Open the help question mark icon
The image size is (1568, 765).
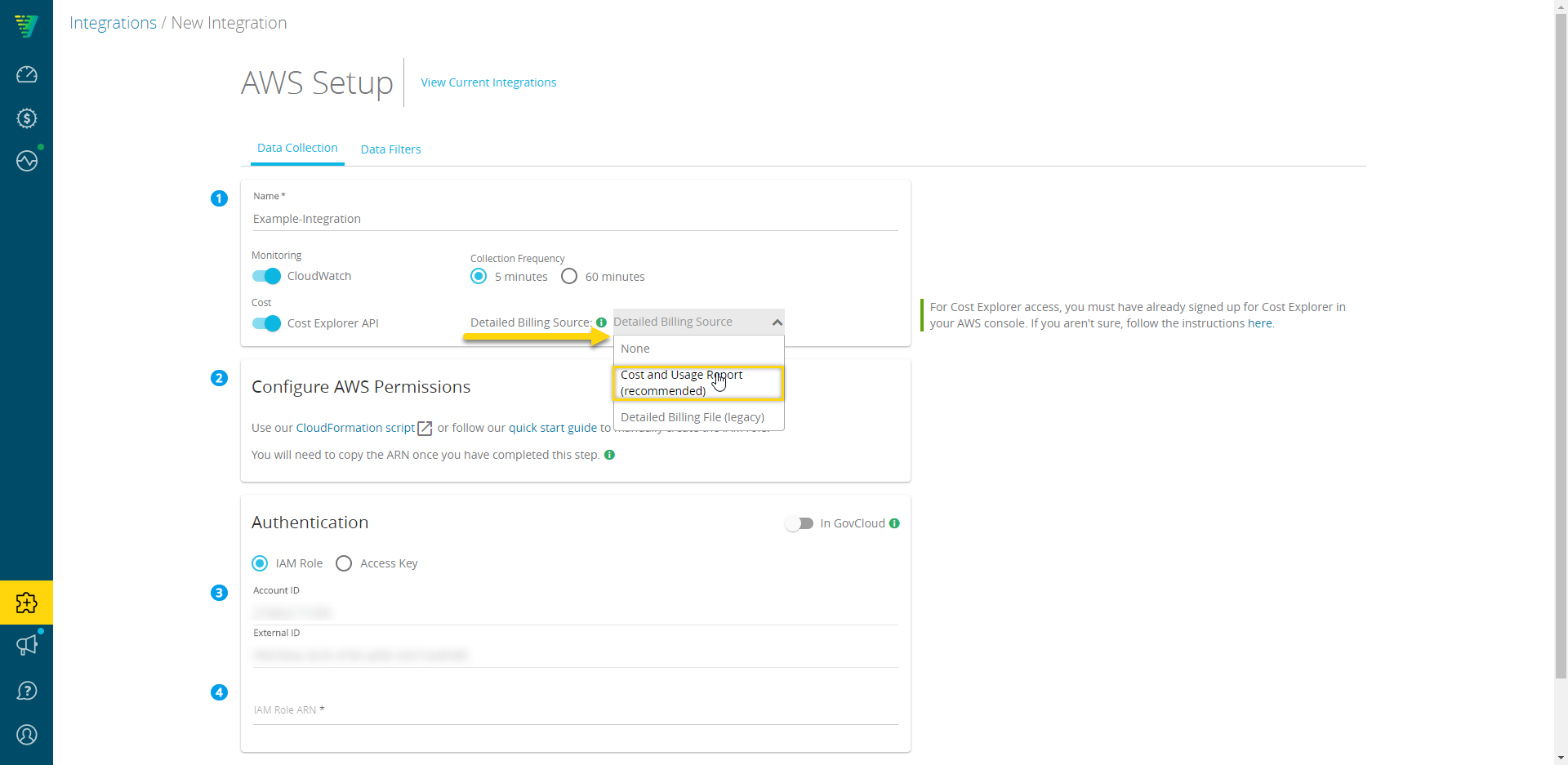tap(26, 691)
